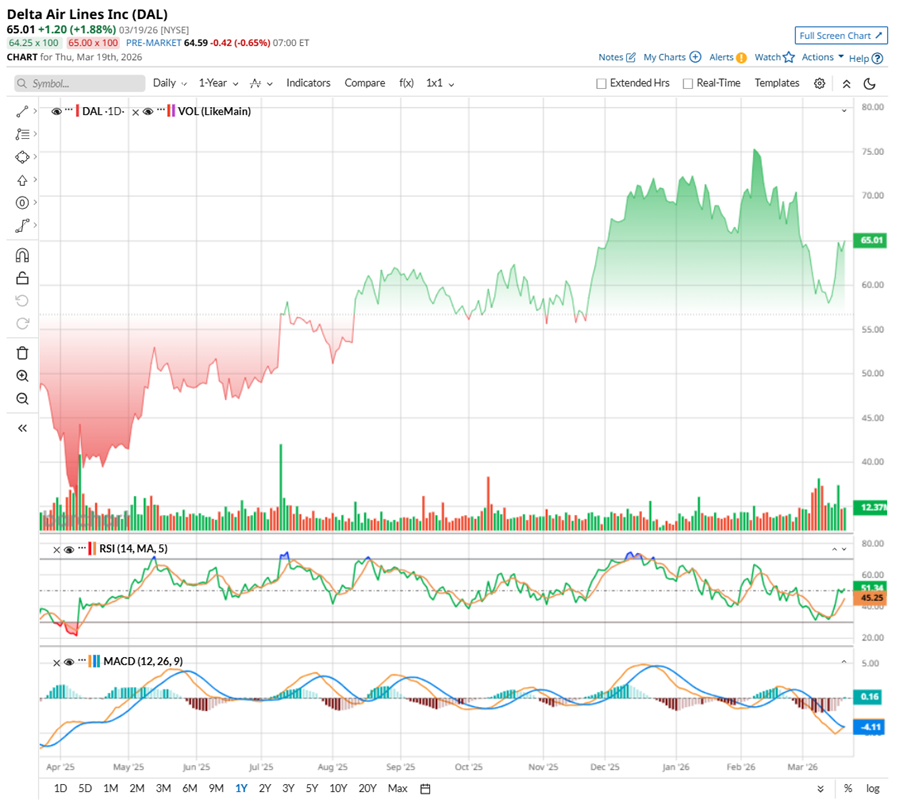Select the trend line drawing tool
The height and width of the screenshot is (800, 903).
pyautogui.click(x=22, y=112)
